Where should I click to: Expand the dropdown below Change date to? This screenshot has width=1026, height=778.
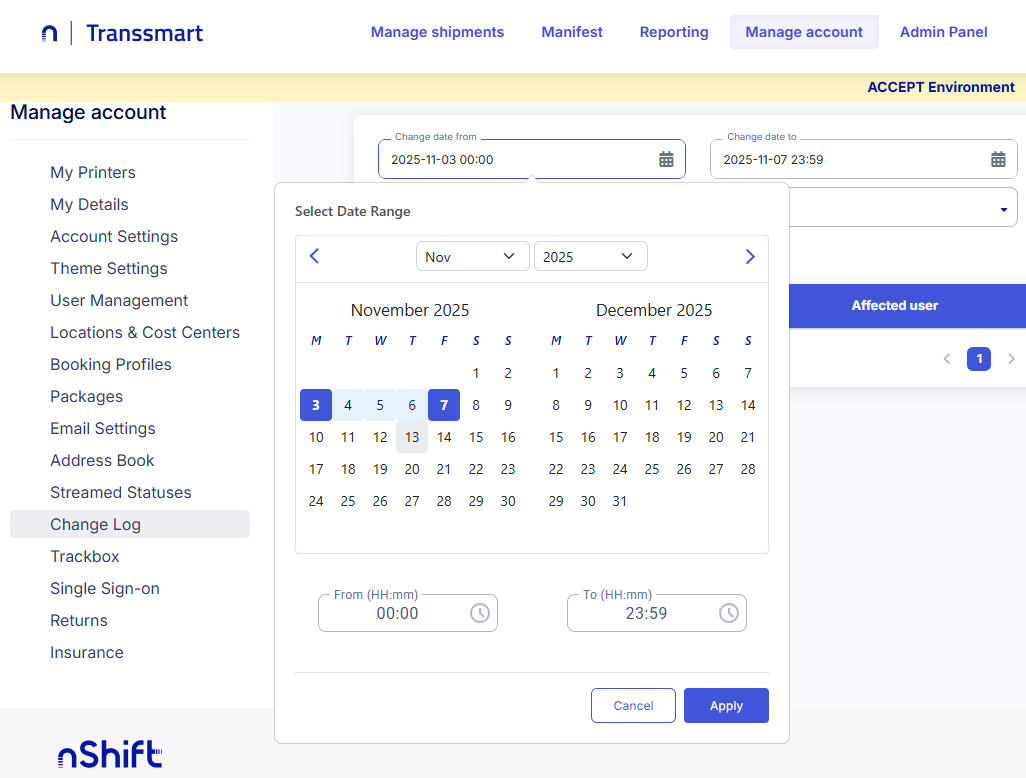(x=1003, y=209)
